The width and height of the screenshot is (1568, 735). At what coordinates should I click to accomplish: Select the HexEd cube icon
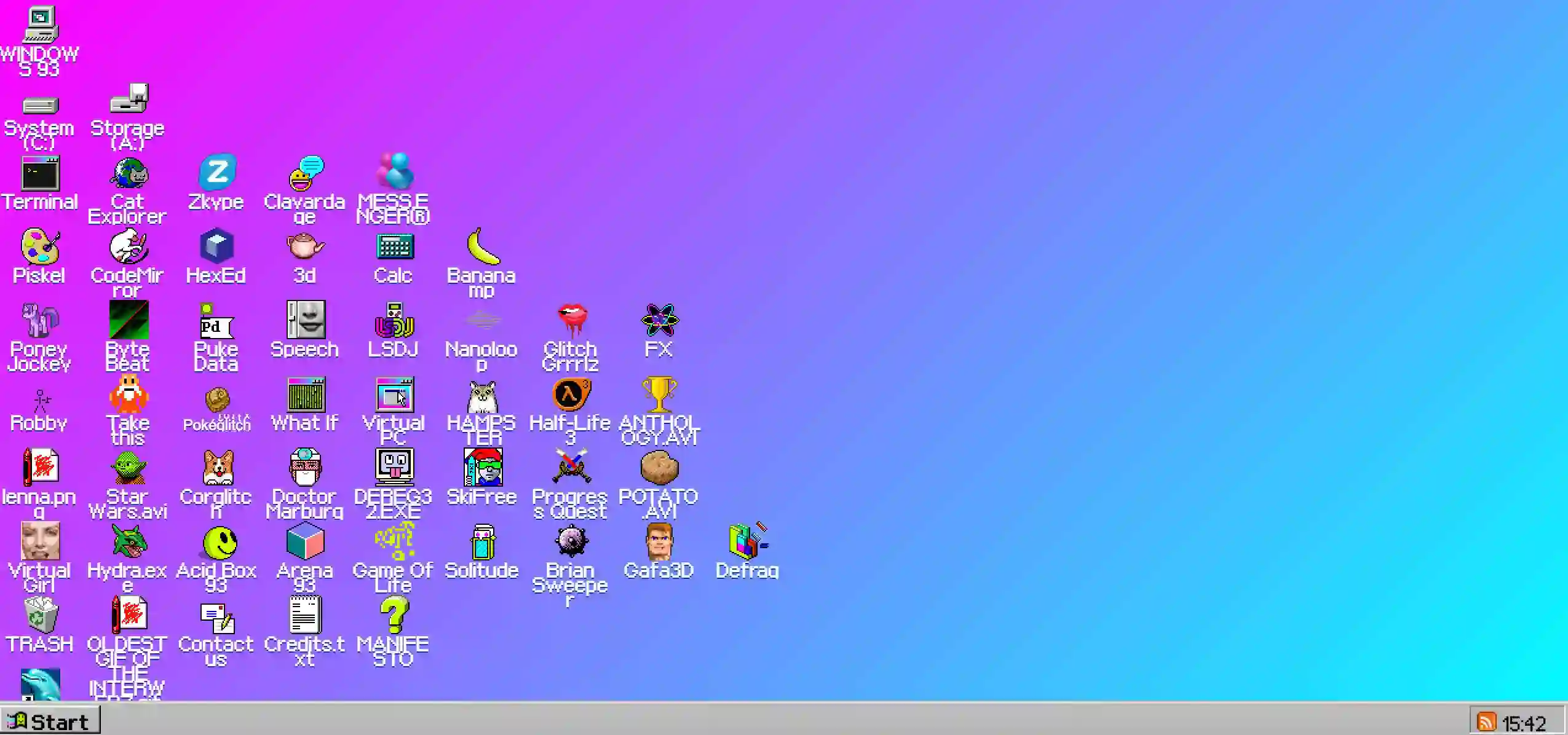[x=216, y=247]
